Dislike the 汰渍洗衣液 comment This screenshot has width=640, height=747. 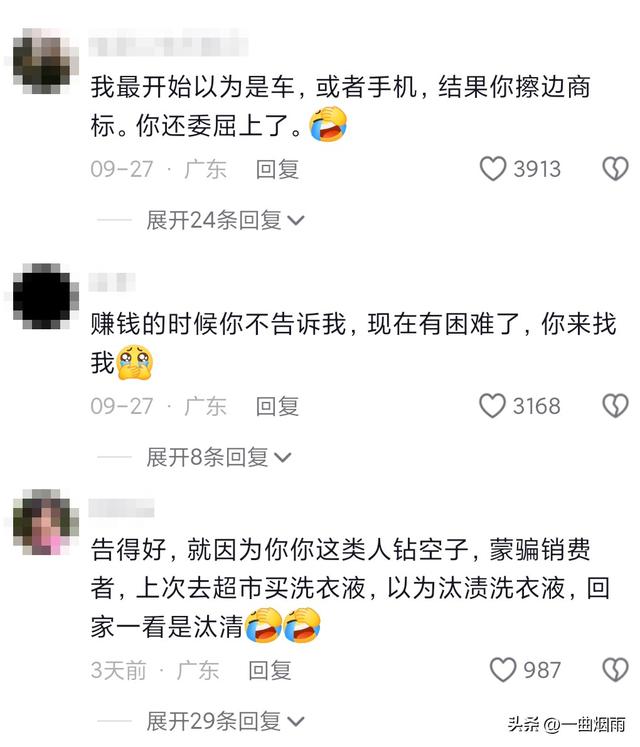tap(615, 670)
